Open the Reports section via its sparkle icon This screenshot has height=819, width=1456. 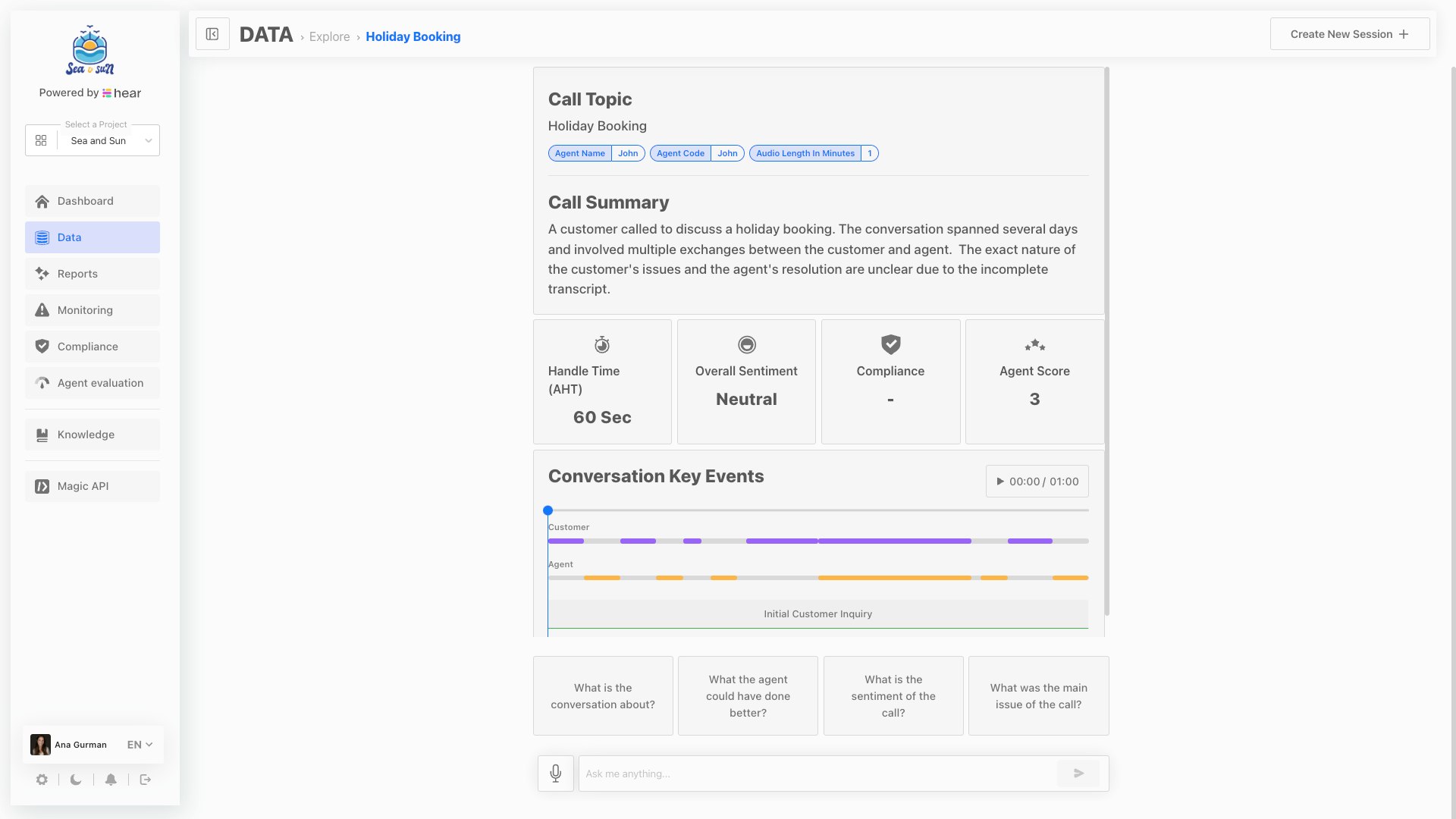click(42, 274)
